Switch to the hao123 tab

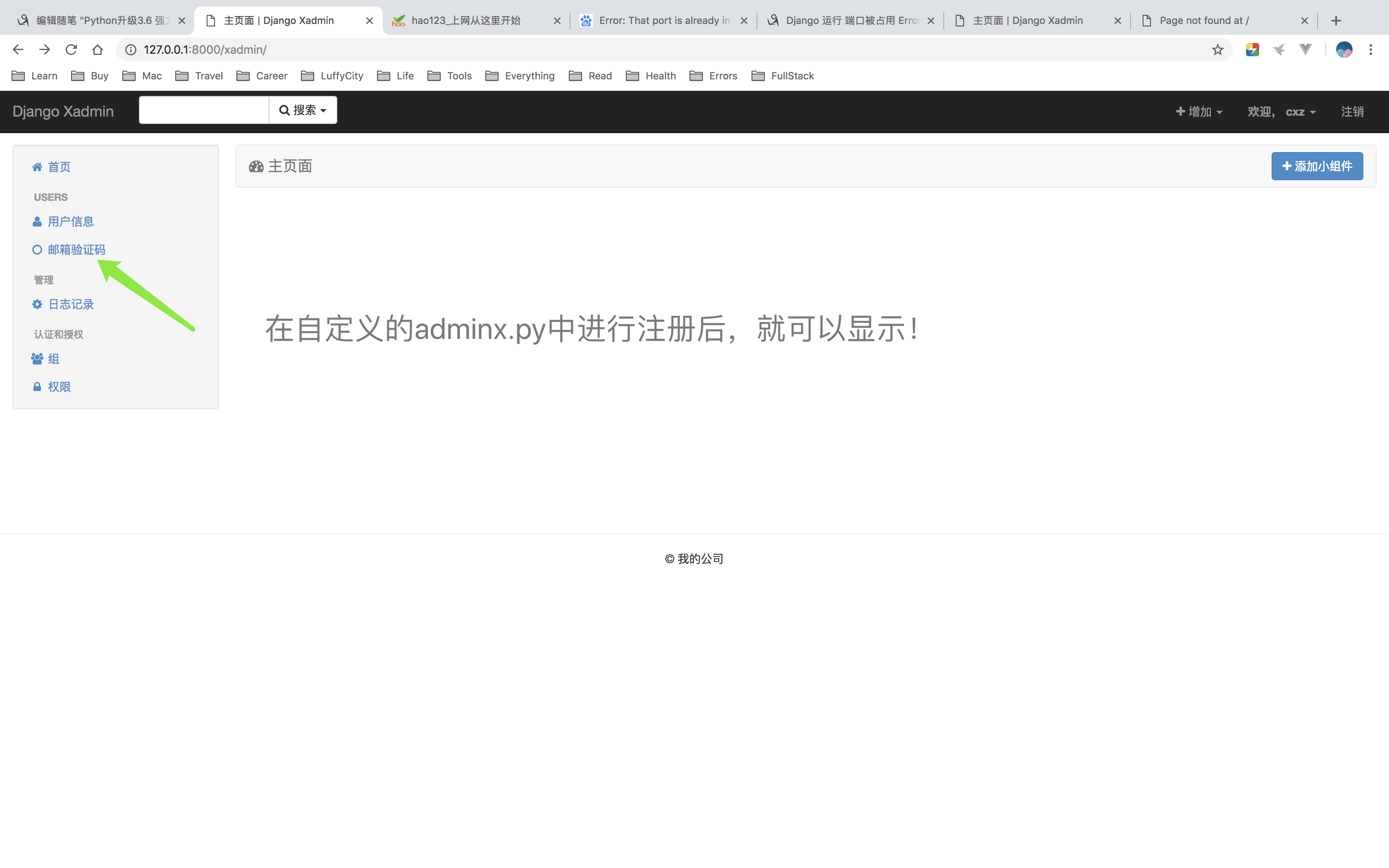465,21
